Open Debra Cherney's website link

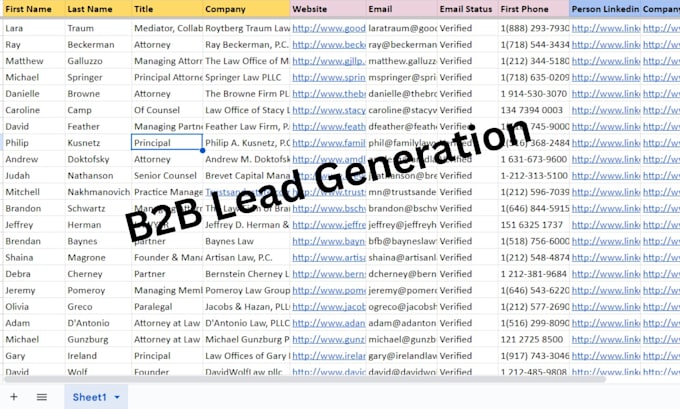coord(329,274)
